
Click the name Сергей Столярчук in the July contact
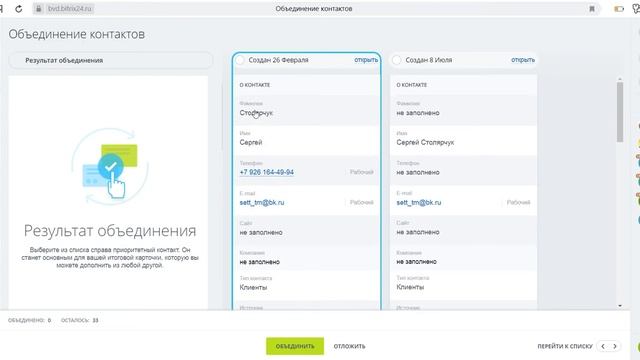click(425, 142)
